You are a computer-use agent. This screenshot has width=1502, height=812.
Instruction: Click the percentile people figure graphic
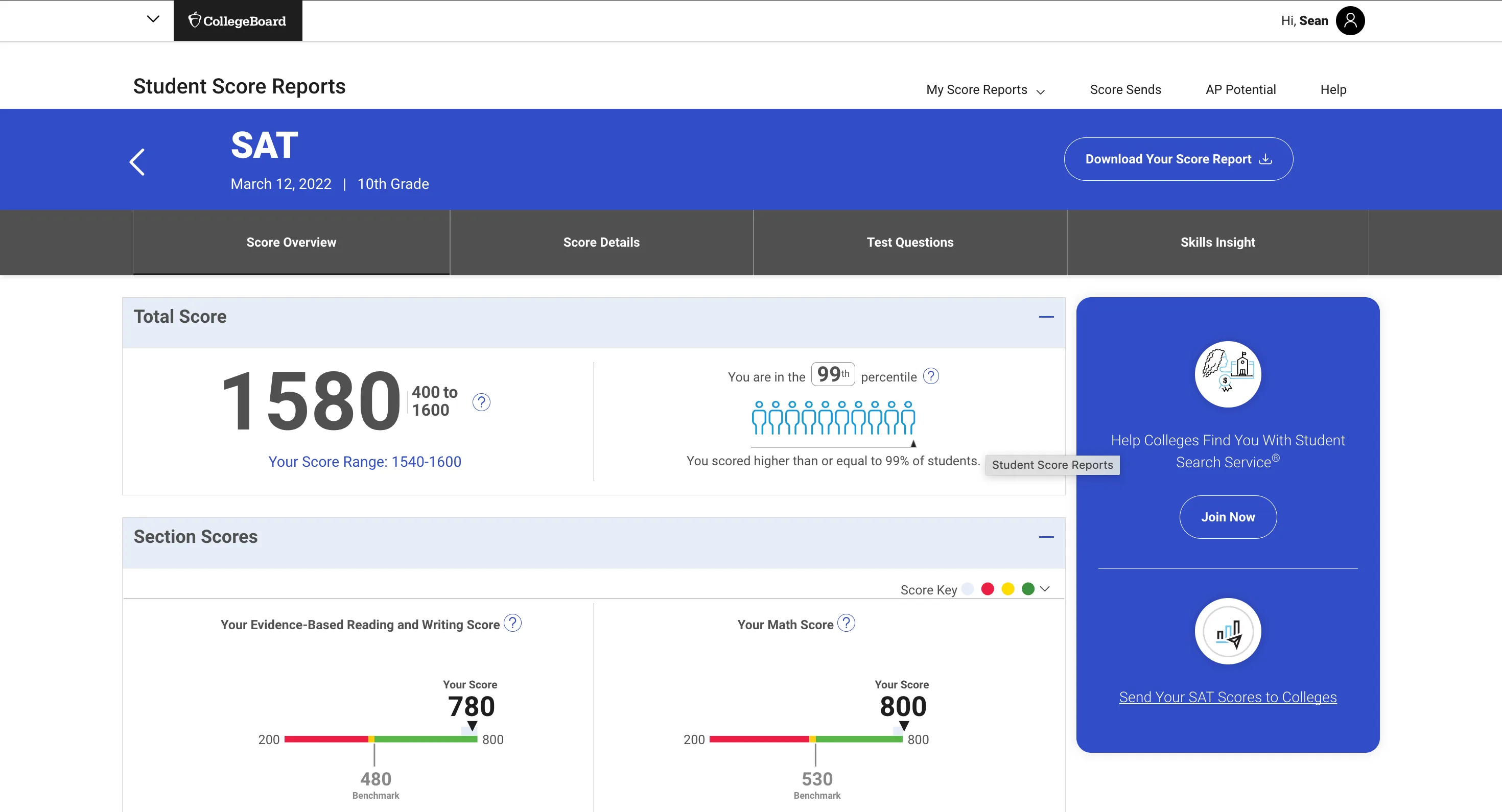click(x=833, y=417)
